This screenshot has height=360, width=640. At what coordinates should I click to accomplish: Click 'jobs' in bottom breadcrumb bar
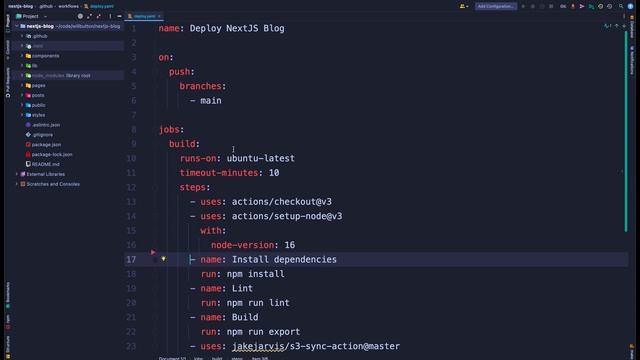click(x=198, y=358)
